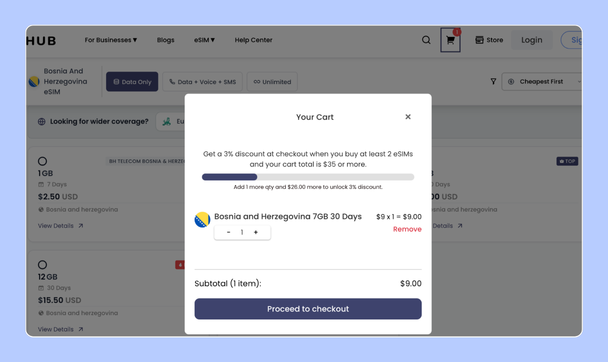Increase quantity with the plus button
The width and height of the screenshot is (608, 362).
click(x=256, y=232)
